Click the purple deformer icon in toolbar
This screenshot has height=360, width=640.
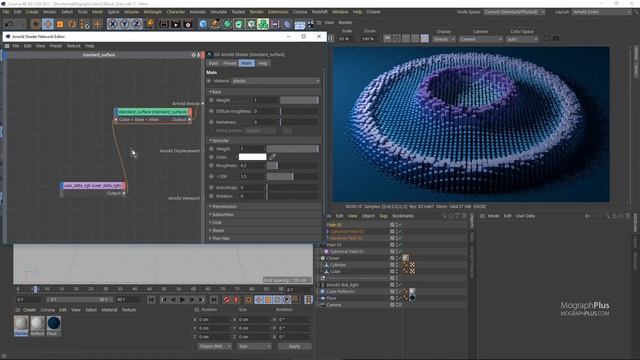coord(287,24)
